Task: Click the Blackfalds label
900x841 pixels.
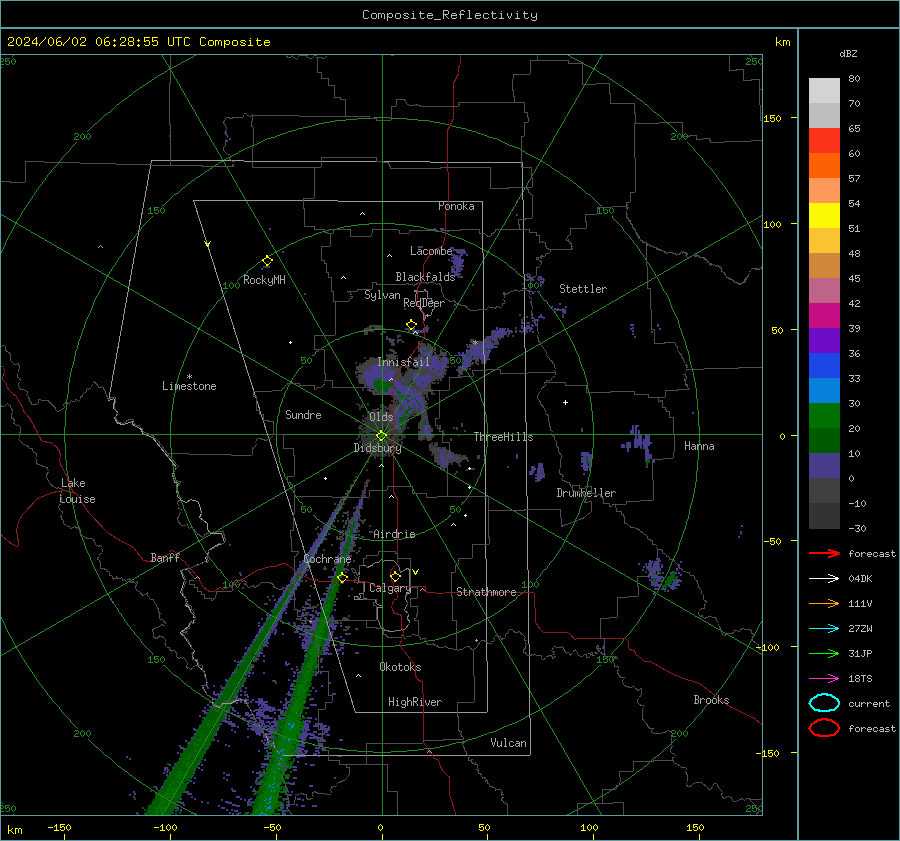Action: coord(425,277)
